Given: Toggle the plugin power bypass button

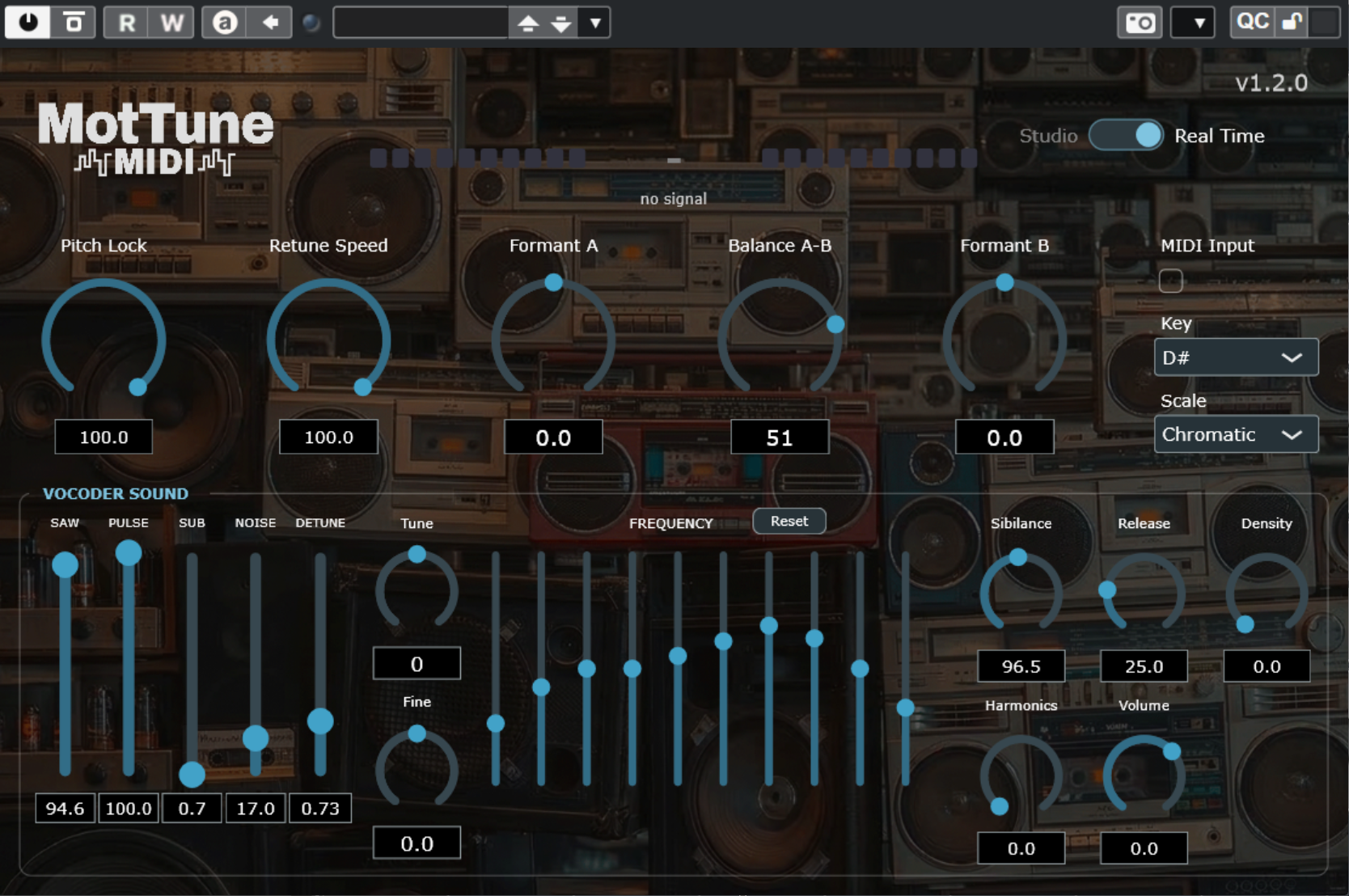Looking at the screenshot, I should [x=28, y=22].
